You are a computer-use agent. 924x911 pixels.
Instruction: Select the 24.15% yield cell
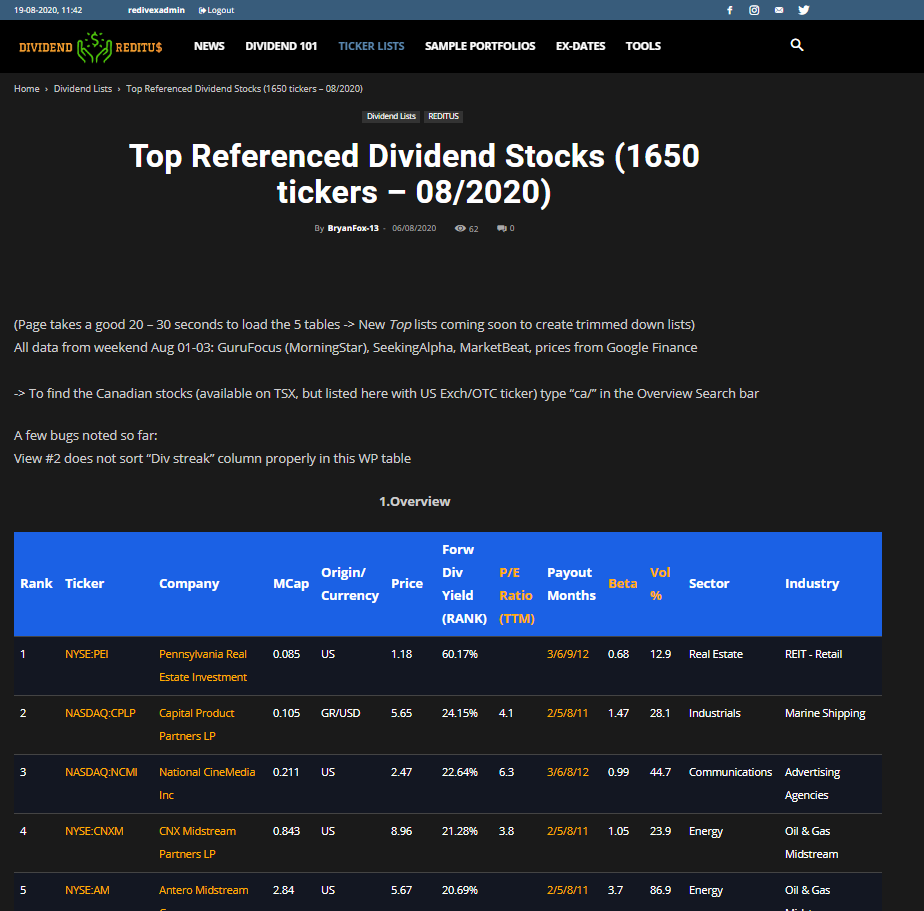coord(460,713)
